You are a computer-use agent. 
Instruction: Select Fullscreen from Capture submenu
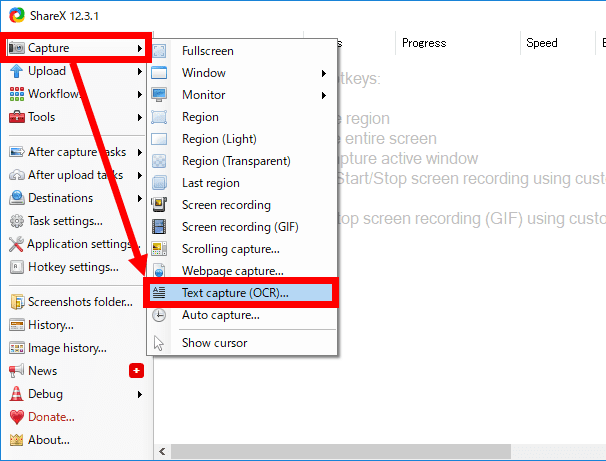[242, 51]
